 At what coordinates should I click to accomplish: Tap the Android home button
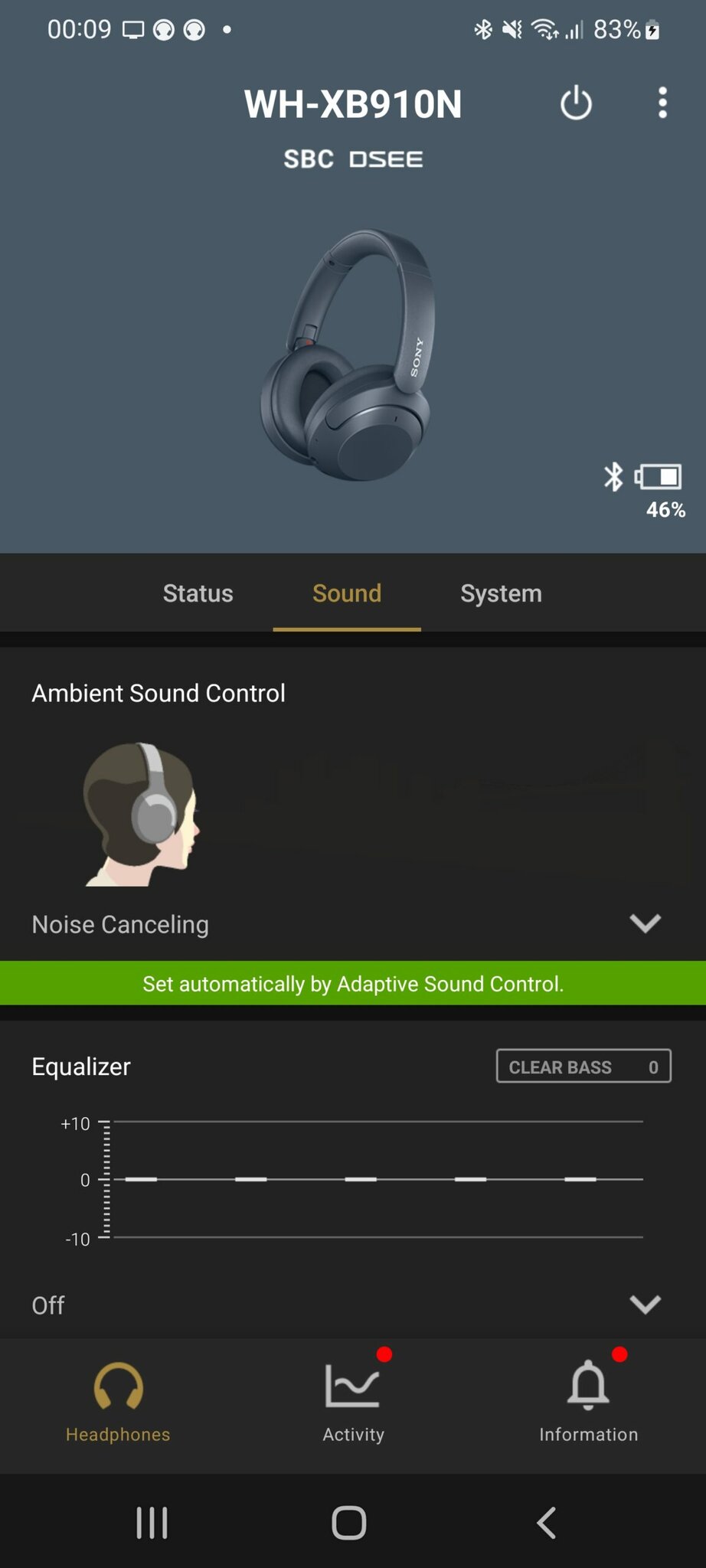348,1522
